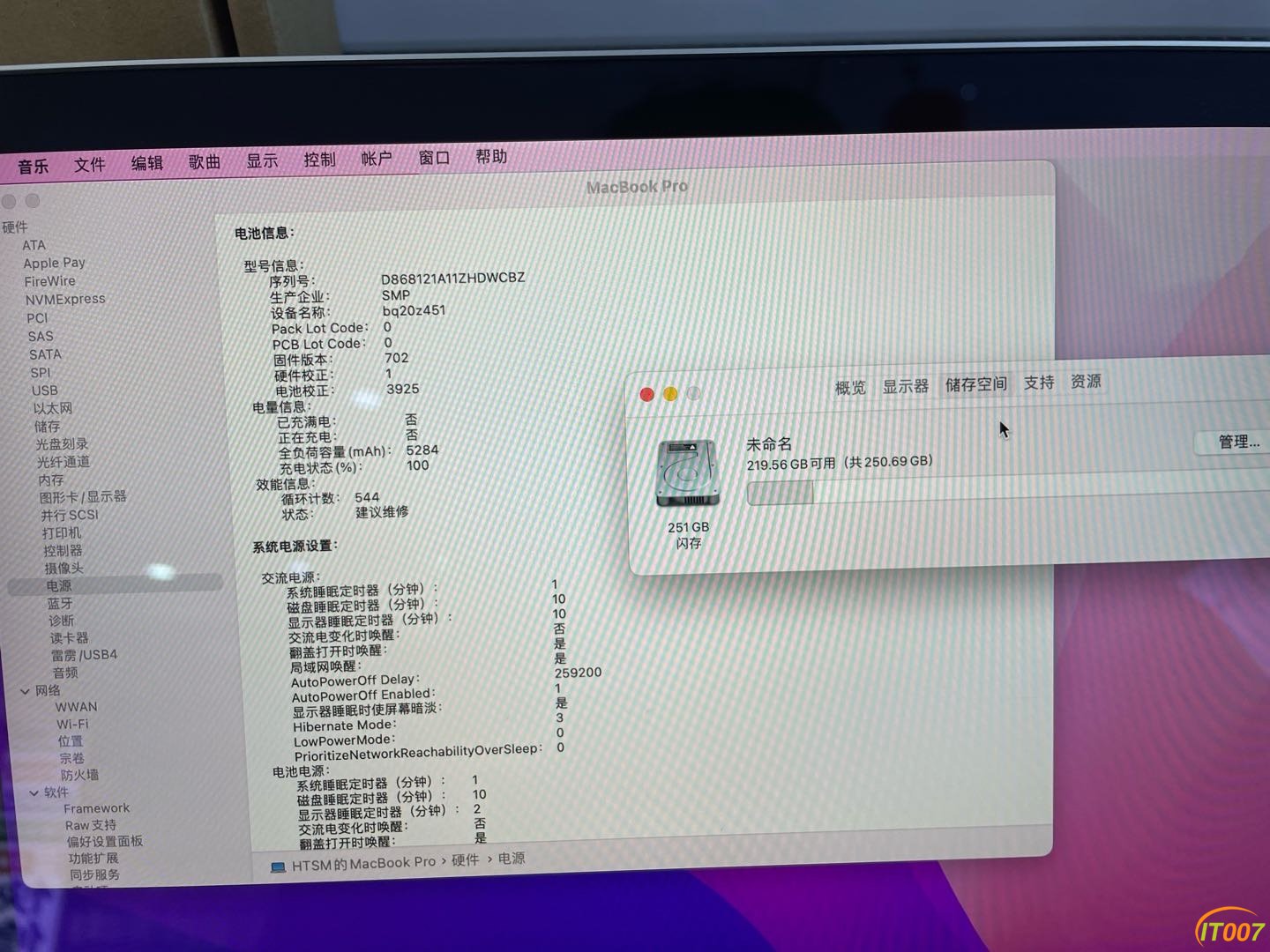Select 摄像头 in the sidebar
Screen dimensions: 1270x952
coord(64,568)
